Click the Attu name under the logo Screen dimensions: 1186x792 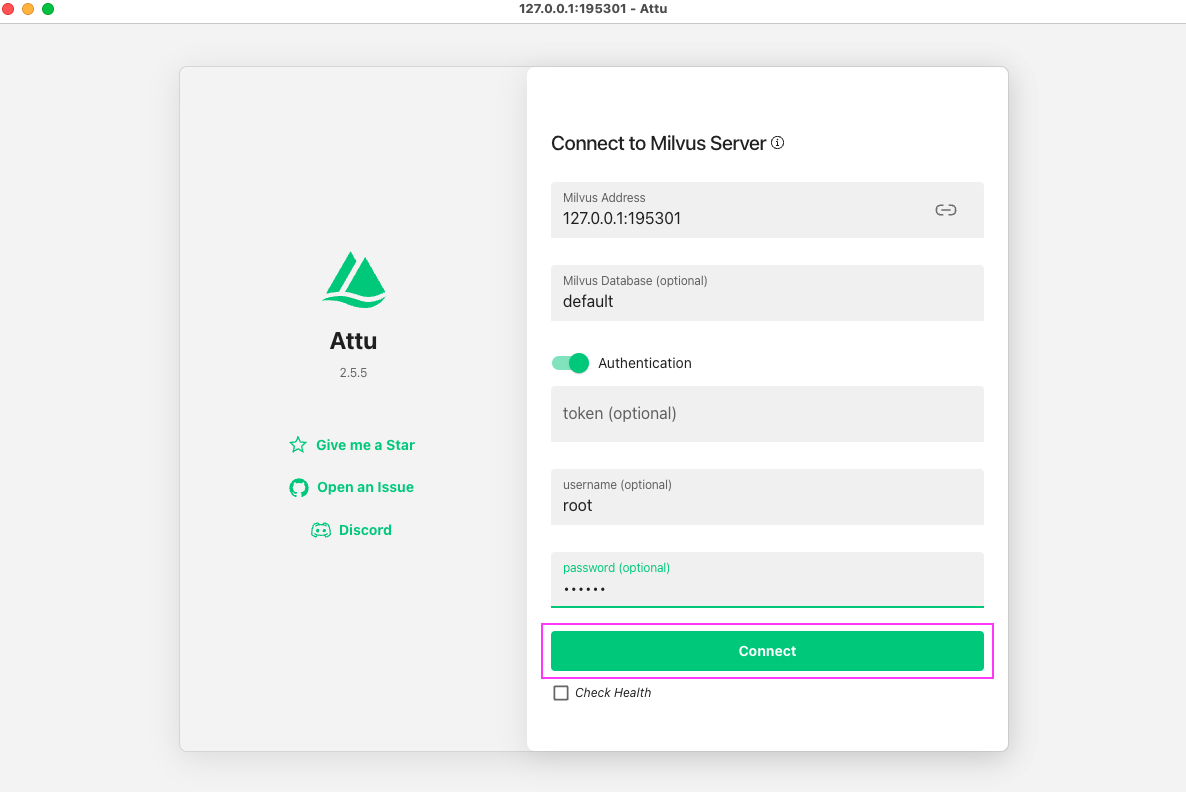click(x=353, y=340)
